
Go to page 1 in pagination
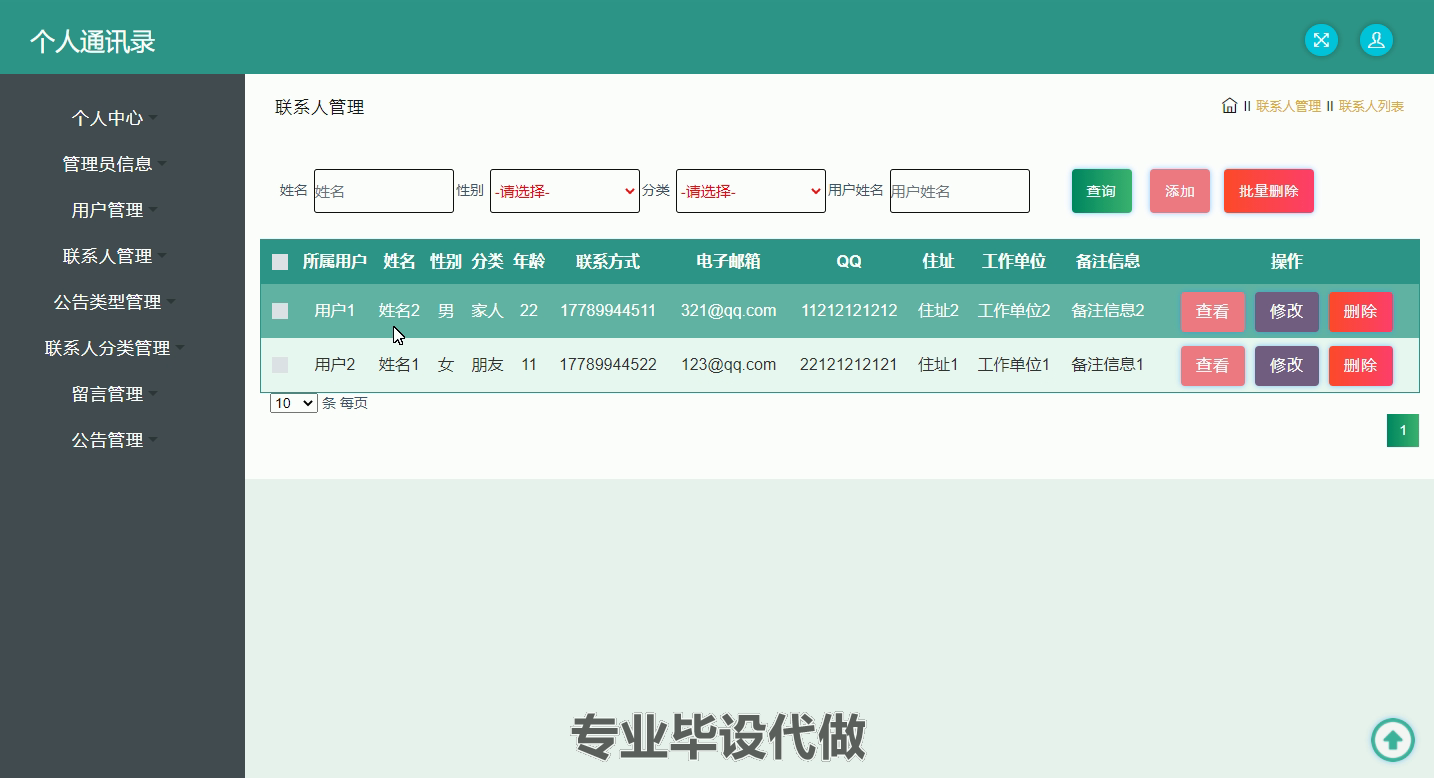[1403, 431]
